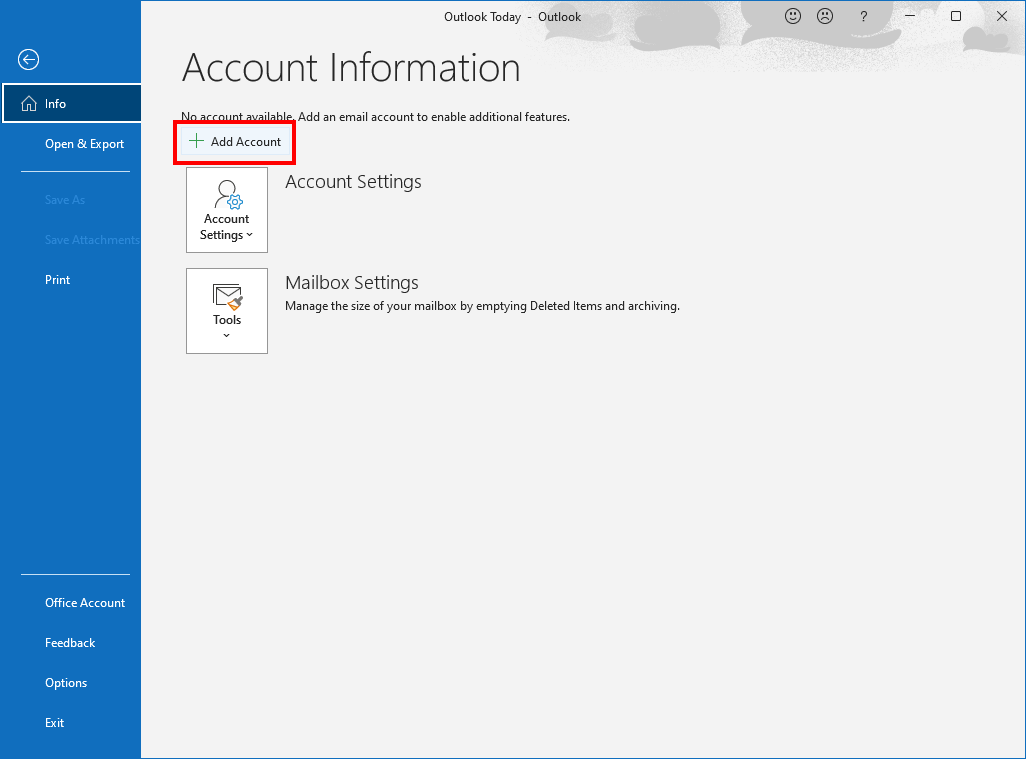Click the envelope icon on the Tools button

click(227, 296)
